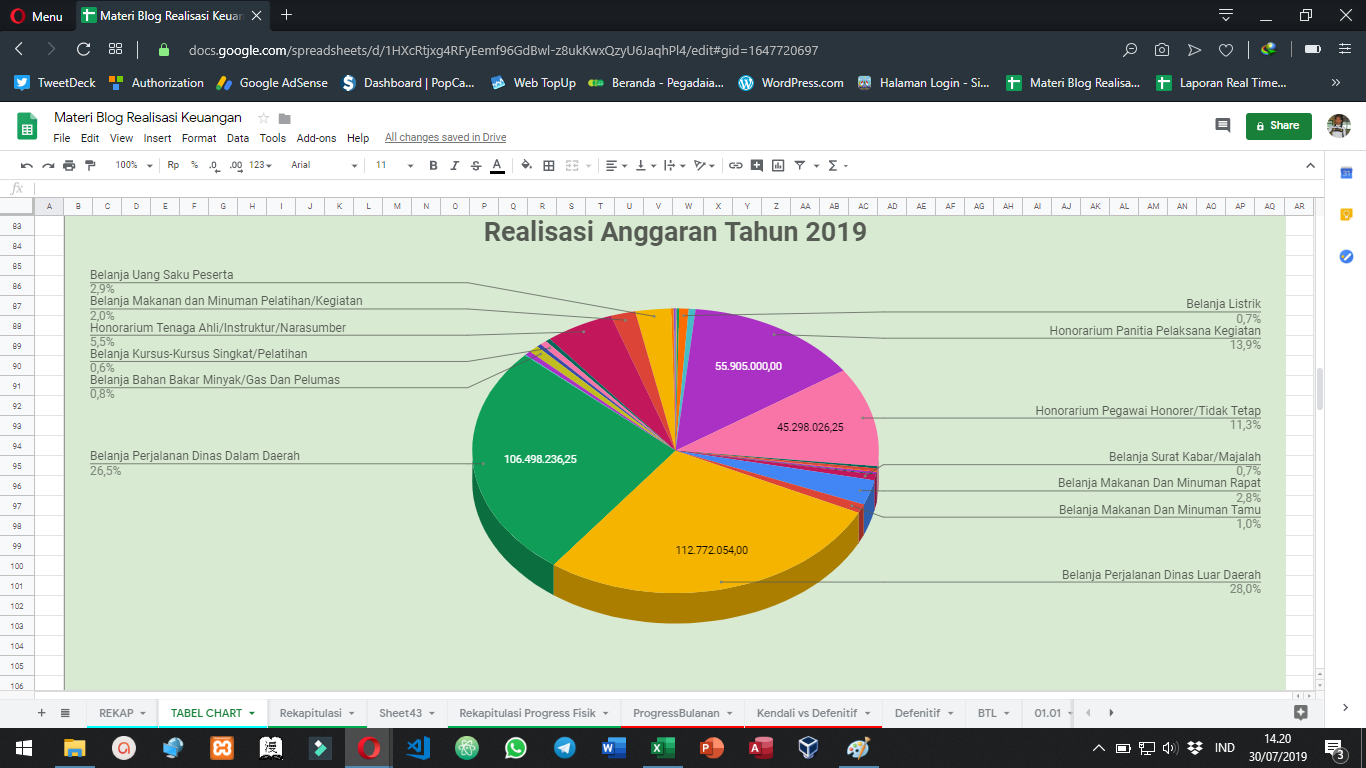Screen dimensions: 1366x768
Task: Open the fill color picker
Action: (x=527, y=165)
